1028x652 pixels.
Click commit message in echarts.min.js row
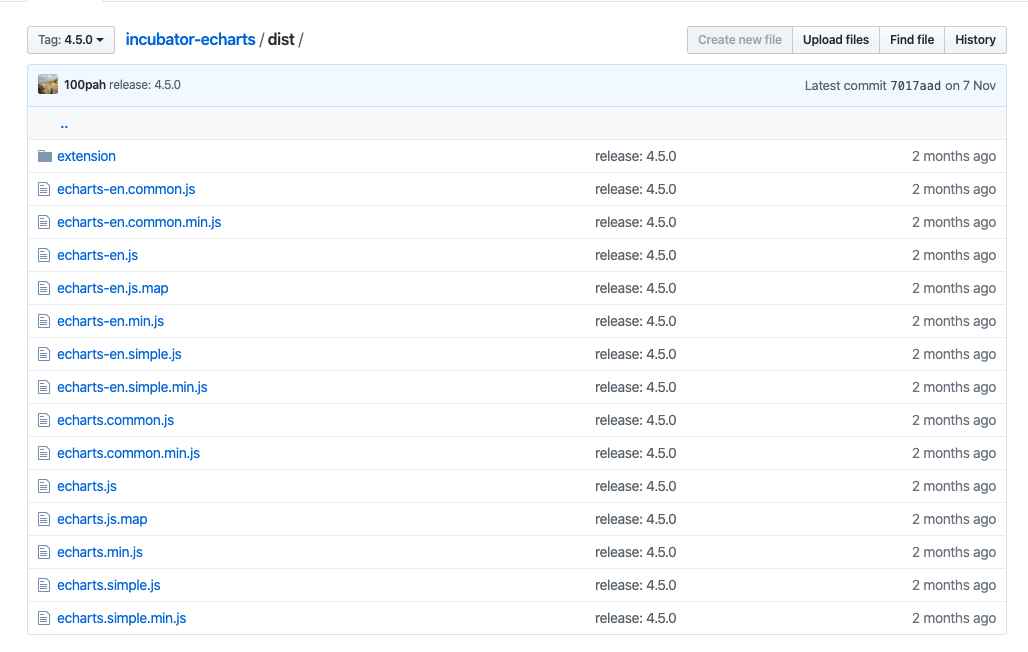tap(635, 552)
